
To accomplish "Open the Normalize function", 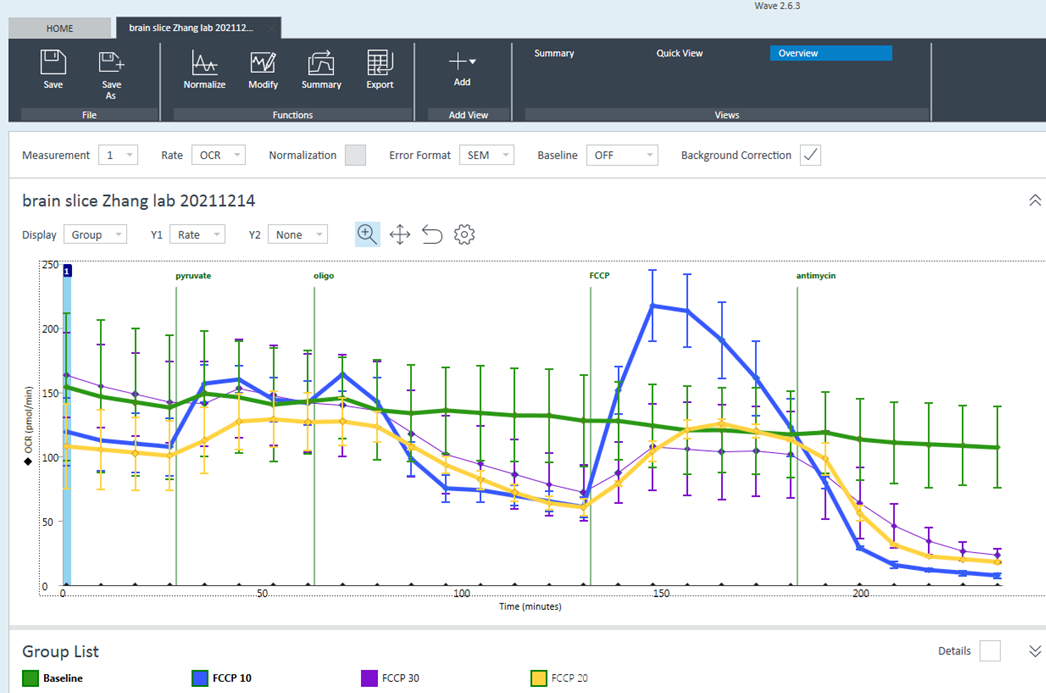I will tap(204, 65).
